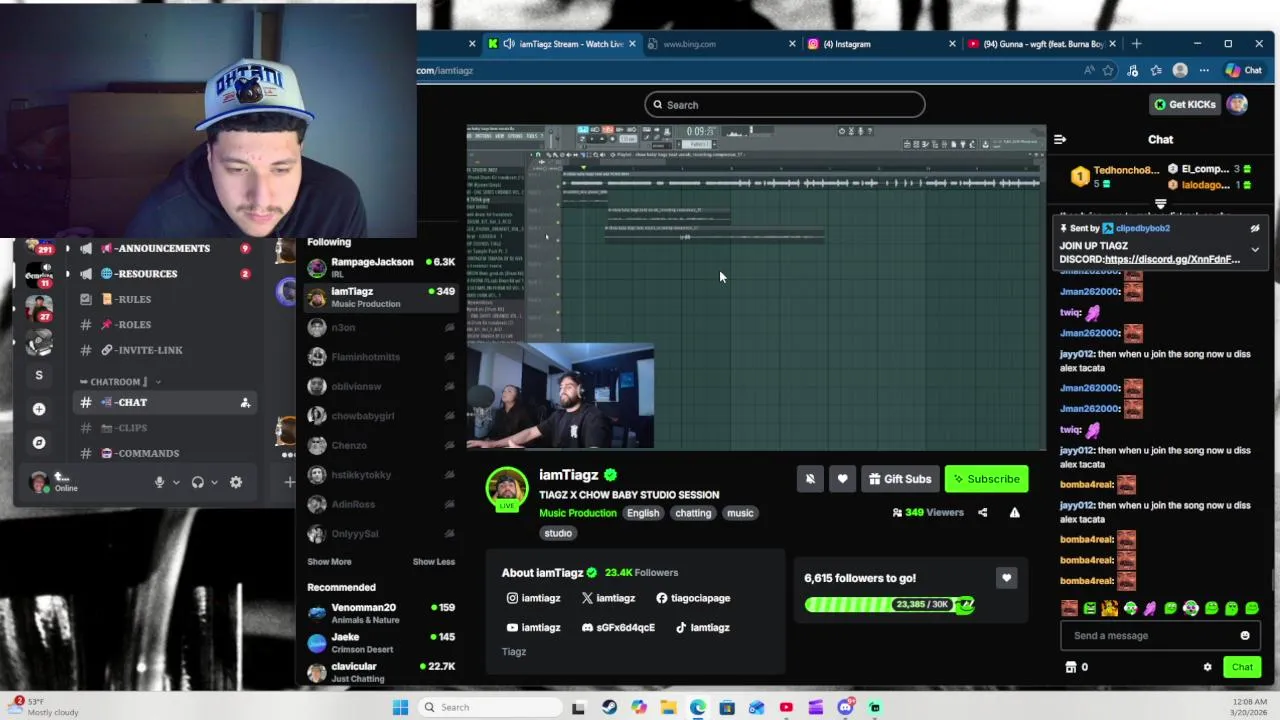Open Discord user settings gear
Viewport: 1280px width, 720px height.
point(236,482)
